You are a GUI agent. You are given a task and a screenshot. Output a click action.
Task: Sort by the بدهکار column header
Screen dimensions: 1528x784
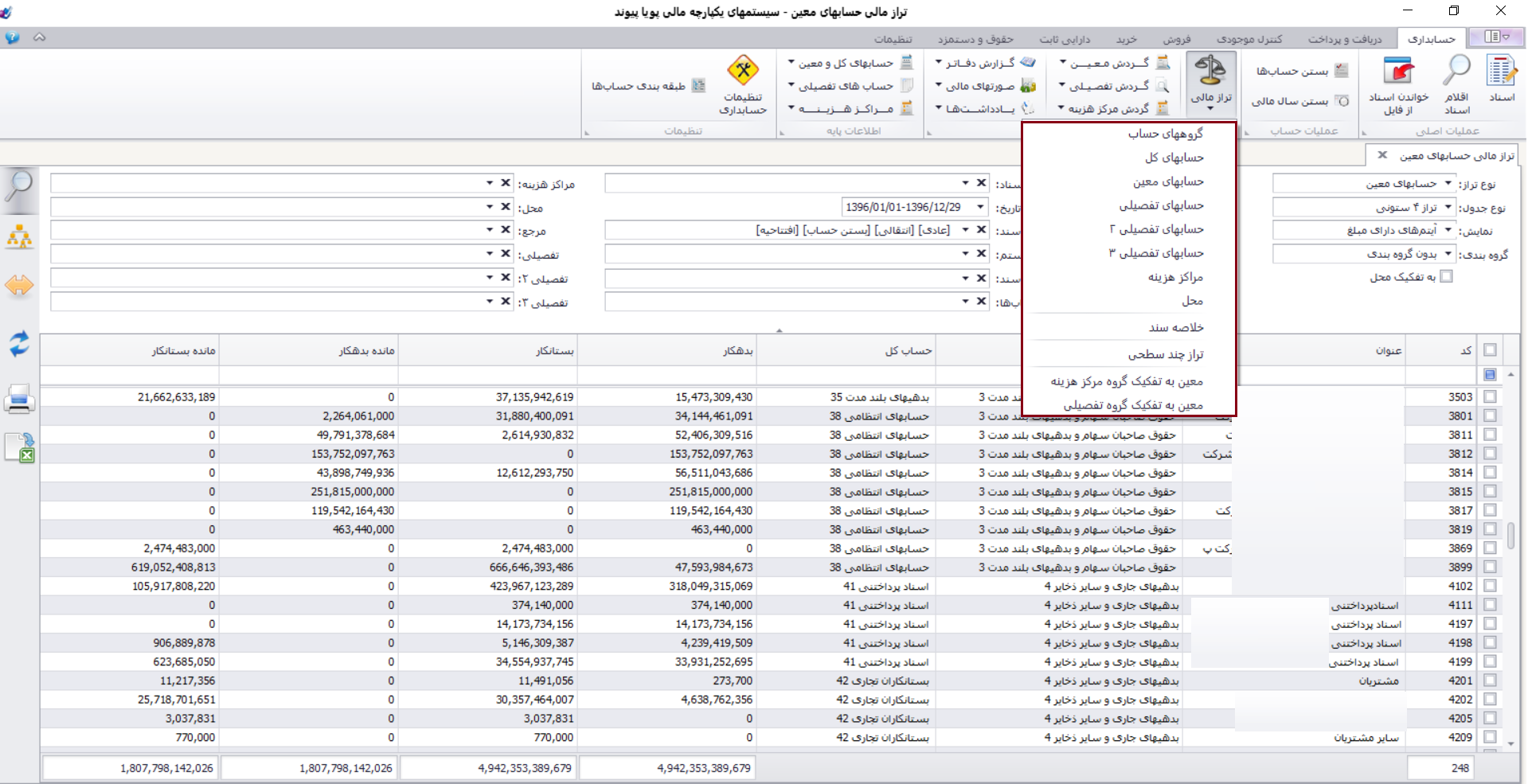point(667,350)
